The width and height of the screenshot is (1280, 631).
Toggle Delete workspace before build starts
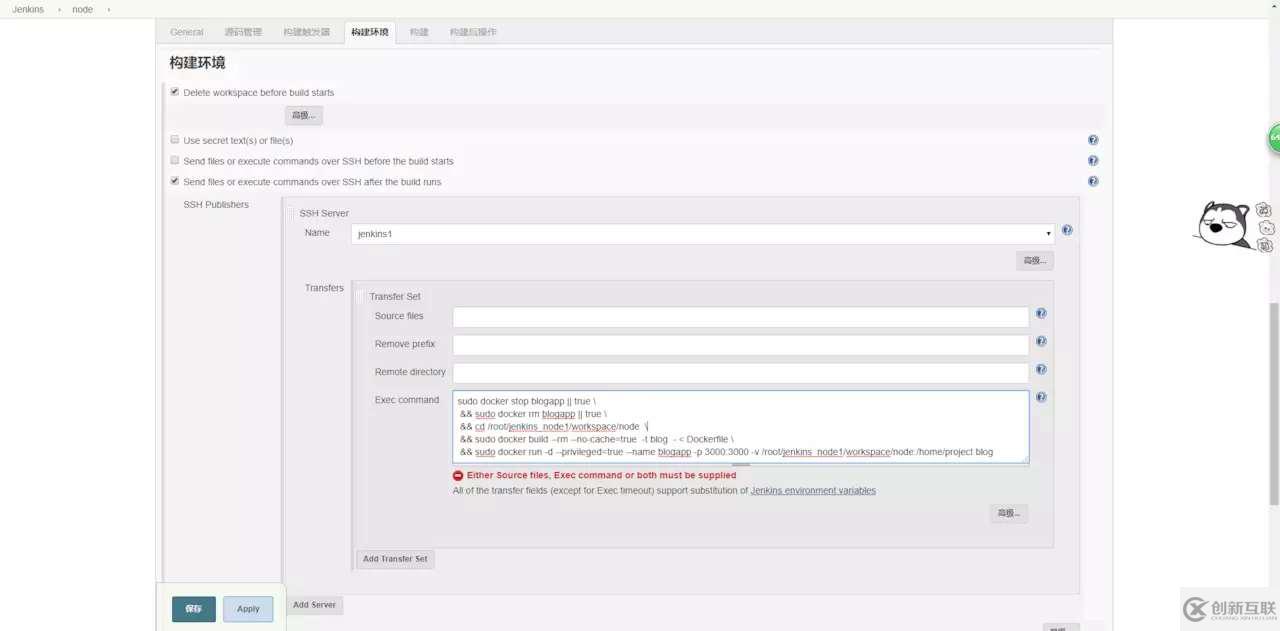point(175,92)
